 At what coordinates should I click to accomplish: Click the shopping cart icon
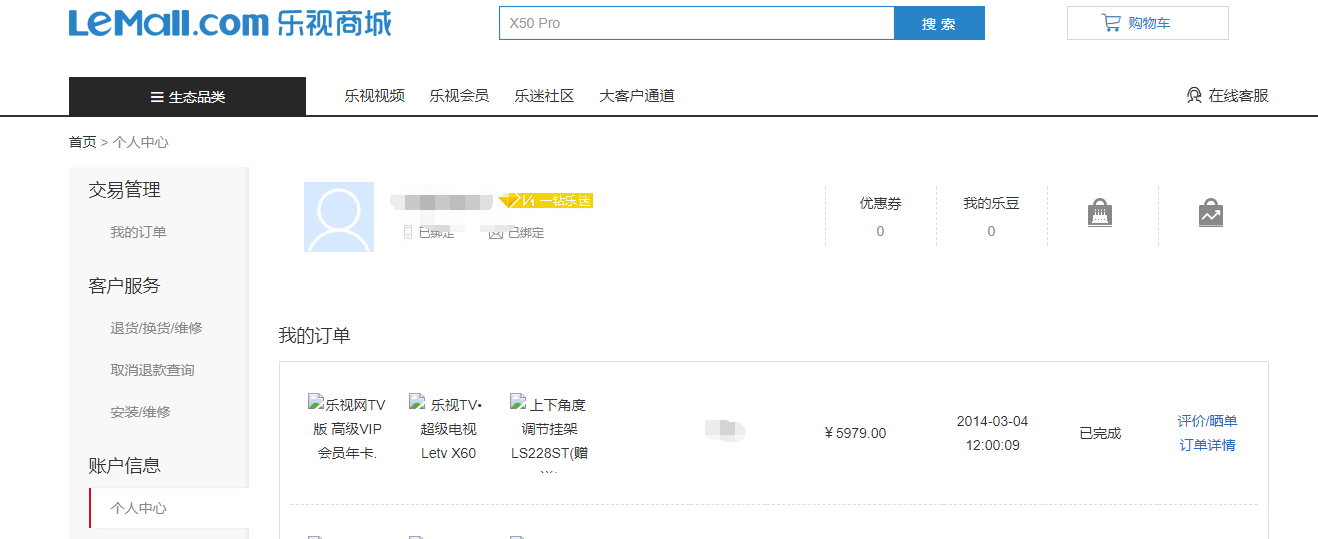coord(1111,22)
